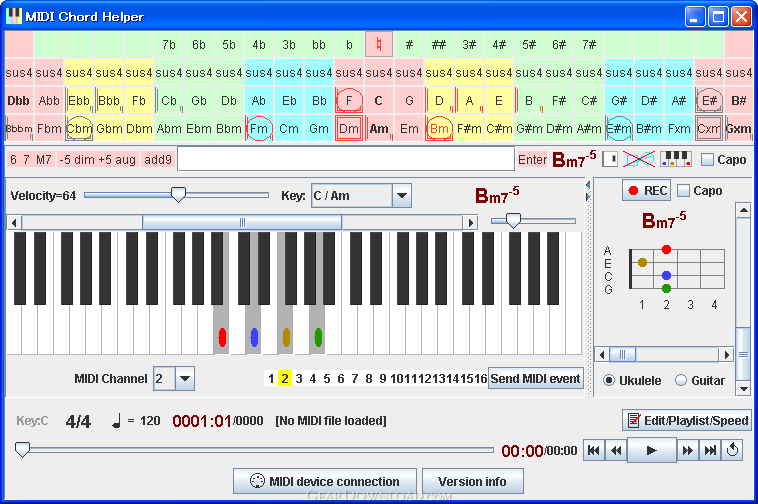Select MIDI channel 9 in number row
The image size is (758, 504).
click(382, 378)
